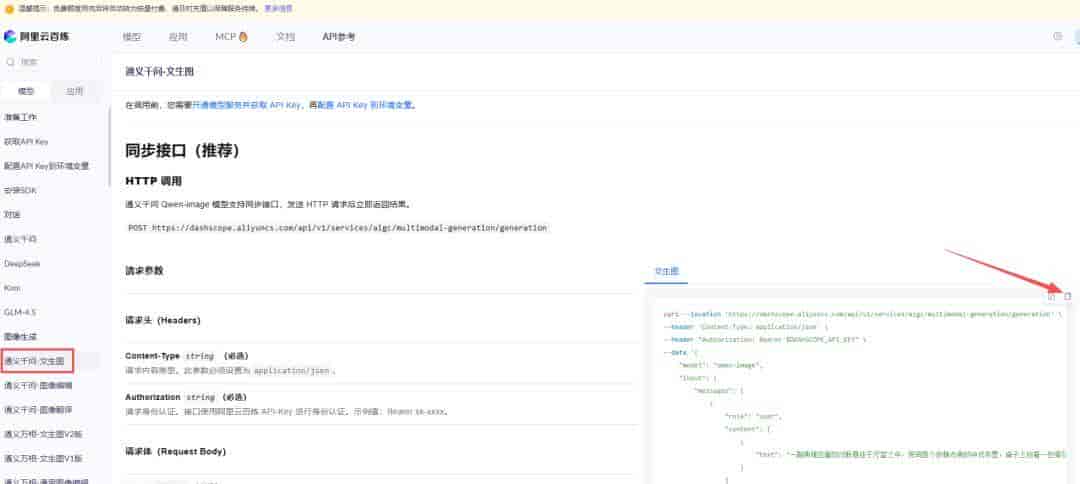This screenshot has width=1080, height=484.
Task: Open GLM-4.5 in the sidebar
Action: pyautogui.click(x=20, y=312)
